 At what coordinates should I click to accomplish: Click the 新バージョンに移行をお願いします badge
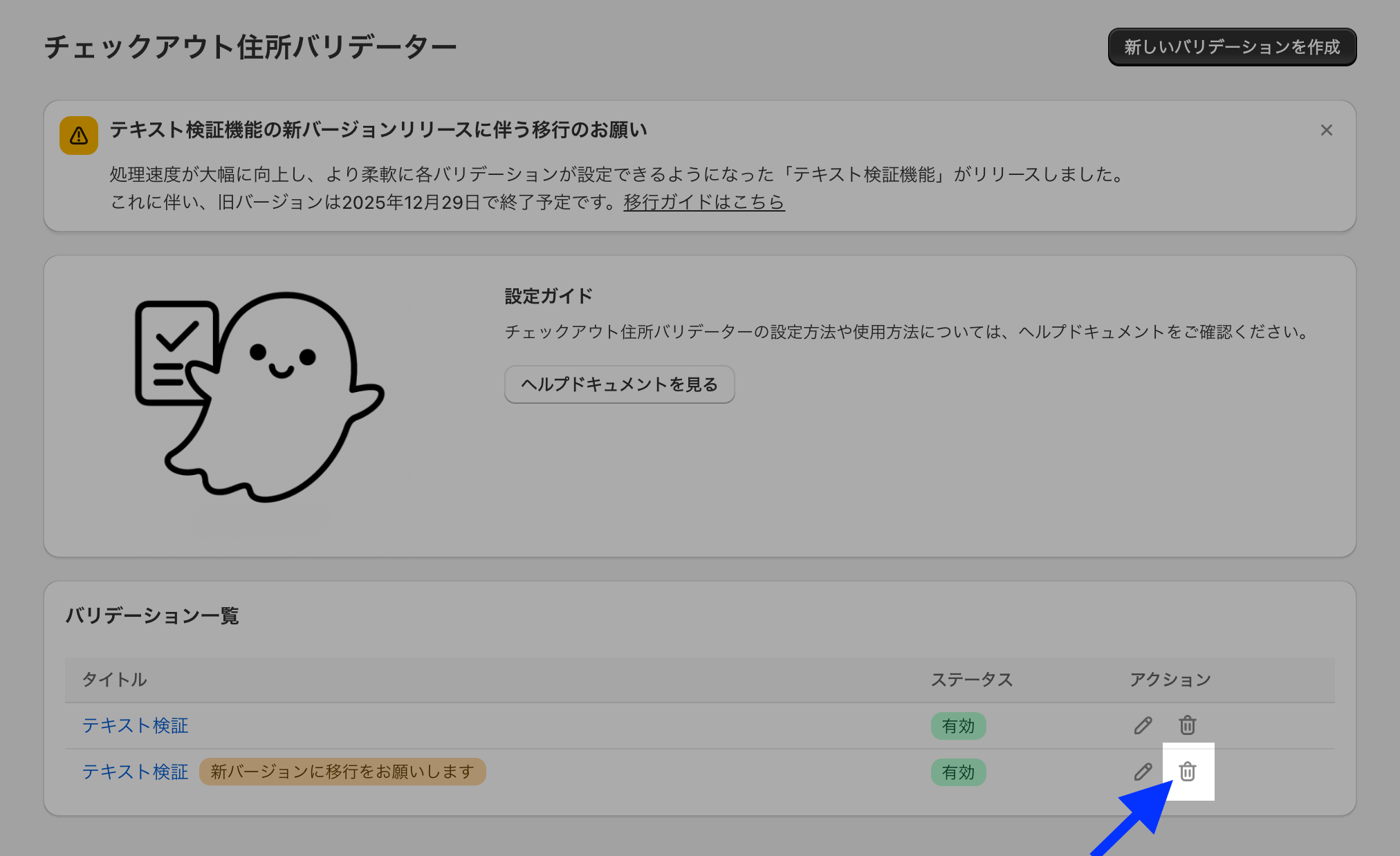tap(342, 772)
